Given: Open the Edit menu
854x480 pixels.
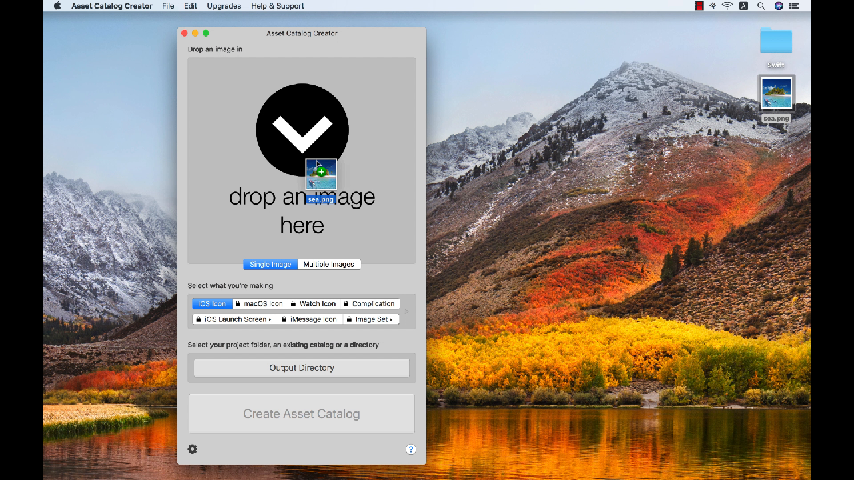Looking at the screenshot, I should pyautogui.click(x=191, y=6).
